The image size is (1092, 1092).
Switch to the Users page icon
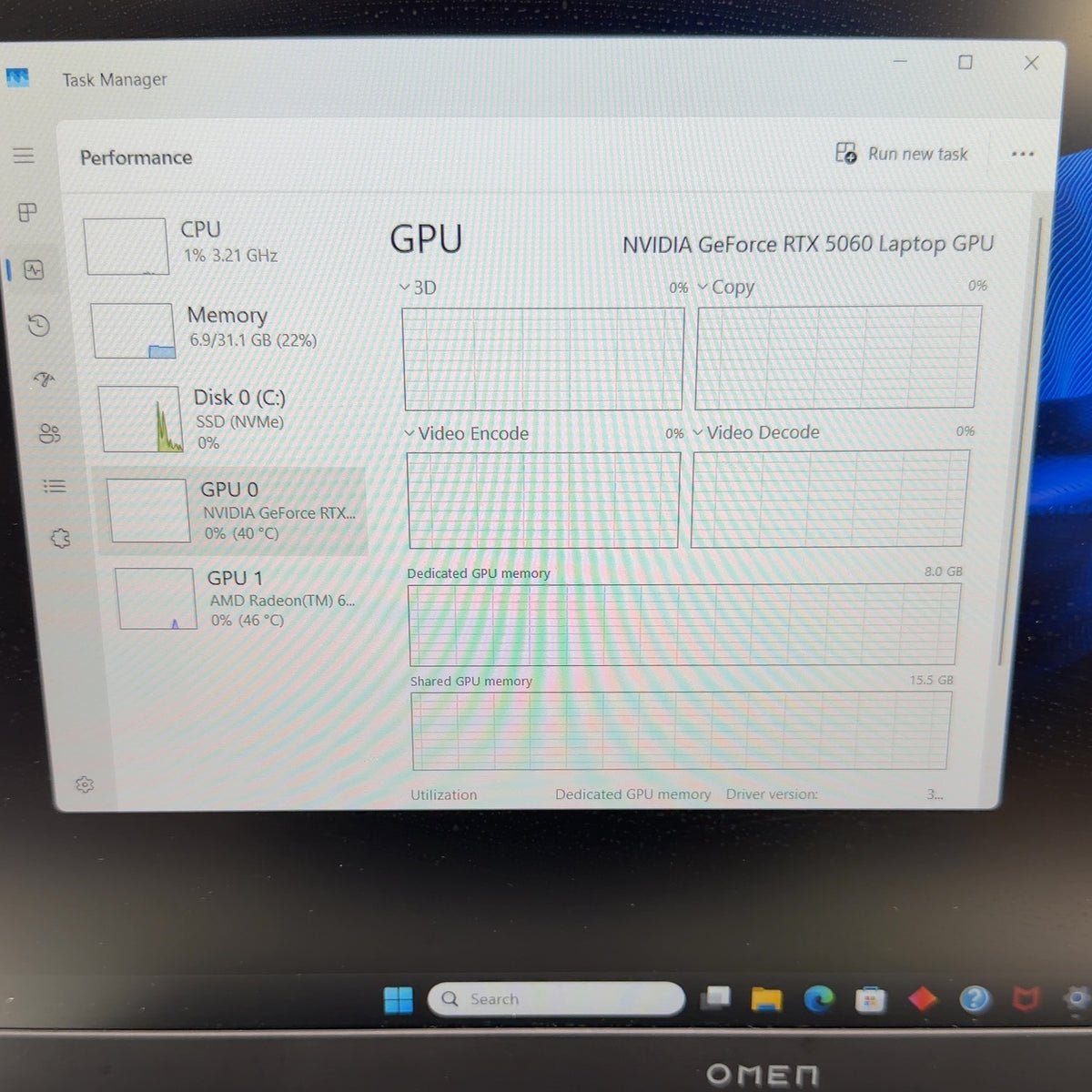pyautogui.click(x=49, y=433)
